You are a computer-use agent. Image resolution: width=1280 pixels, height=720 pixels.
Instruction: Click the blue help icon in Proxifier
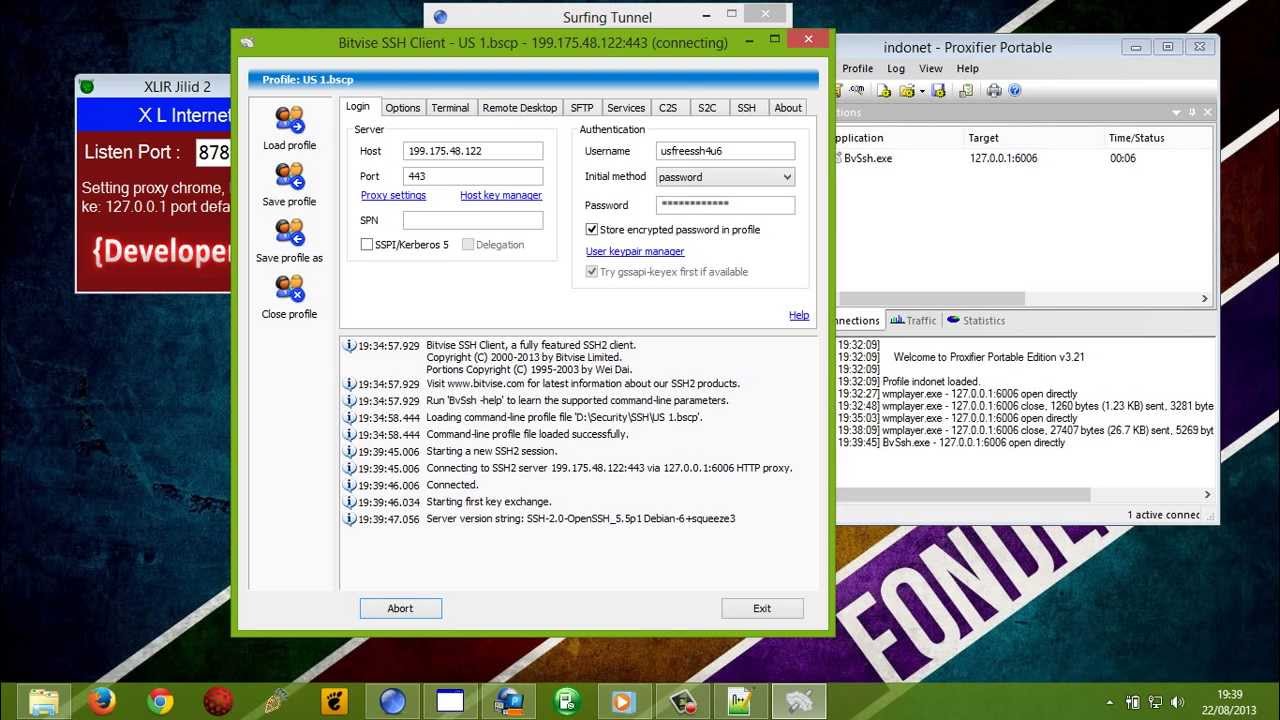[1014, 90]
